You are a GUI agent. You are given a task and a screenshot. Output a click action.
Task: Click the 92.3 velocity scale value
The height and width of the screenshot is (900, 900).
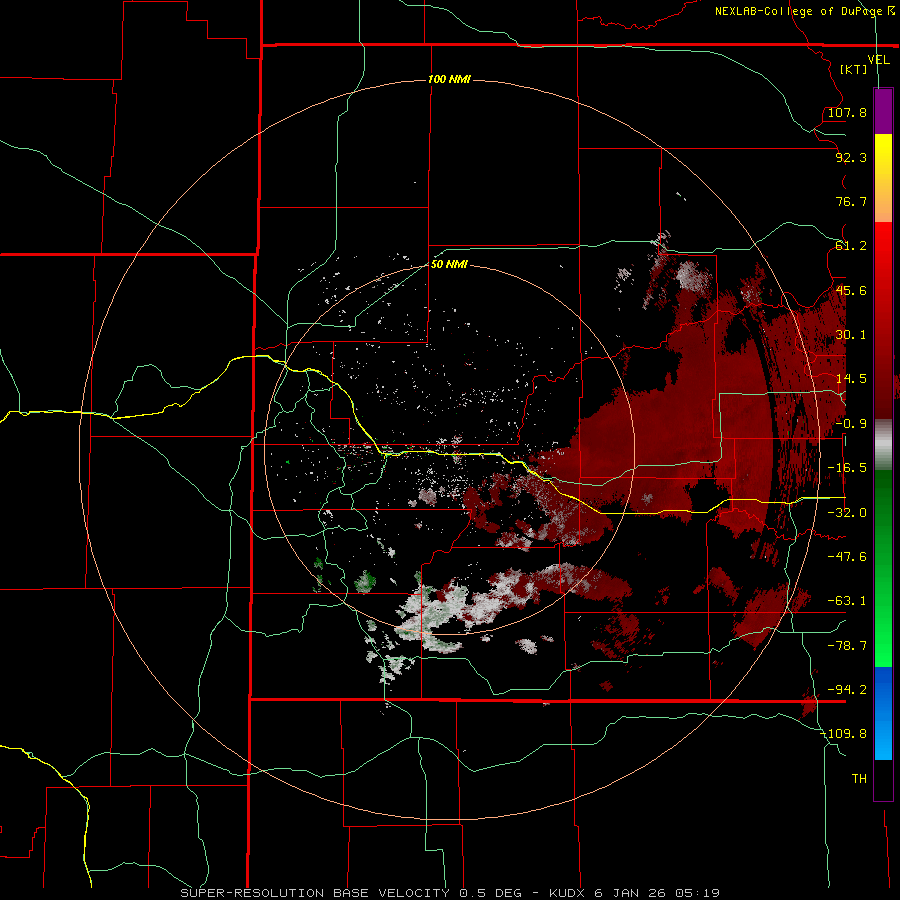(x=851, y=157)
